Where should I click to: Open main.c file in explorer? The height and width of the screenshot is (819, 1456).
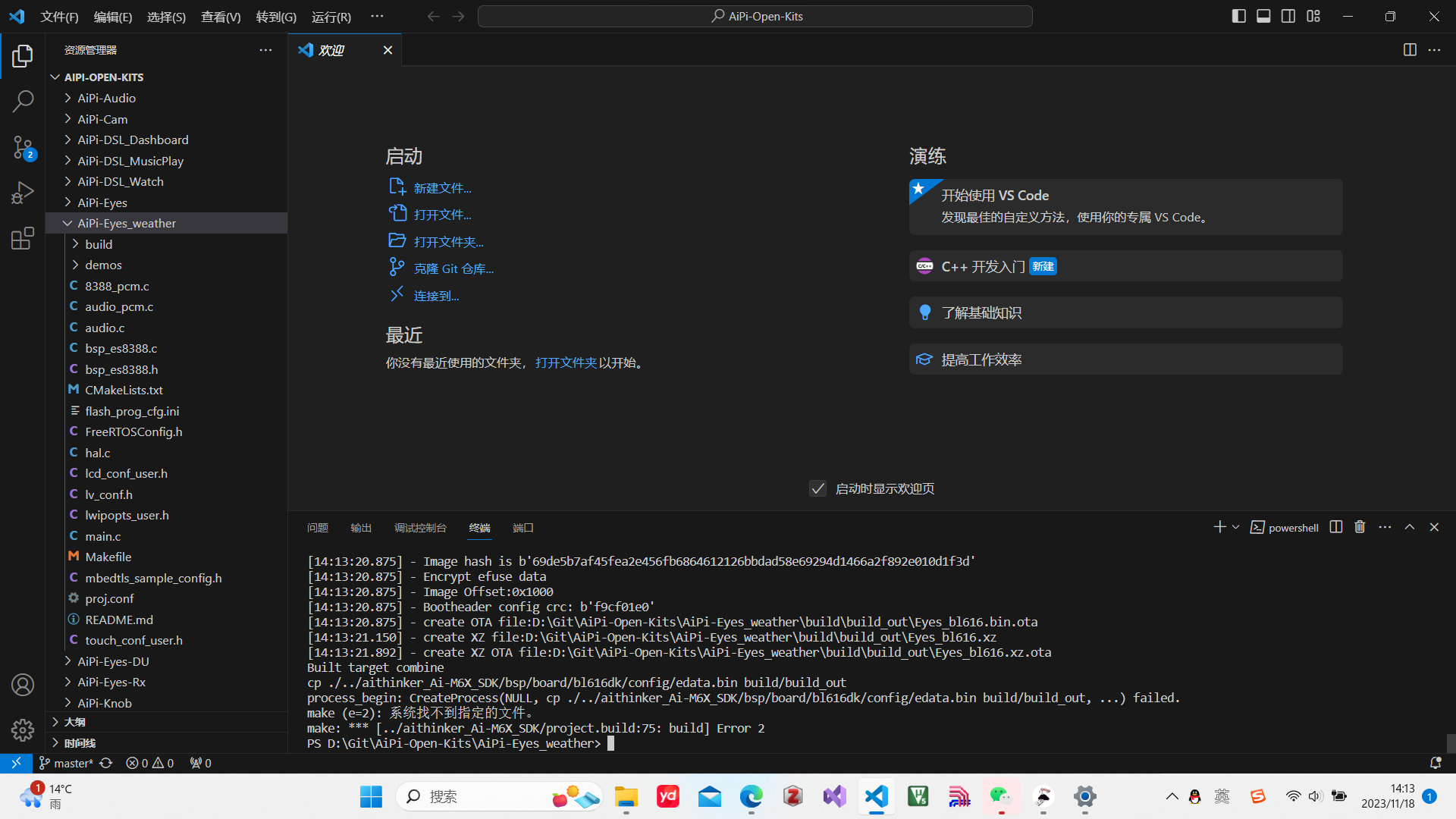pyautogui.click(x=167, y=536)
